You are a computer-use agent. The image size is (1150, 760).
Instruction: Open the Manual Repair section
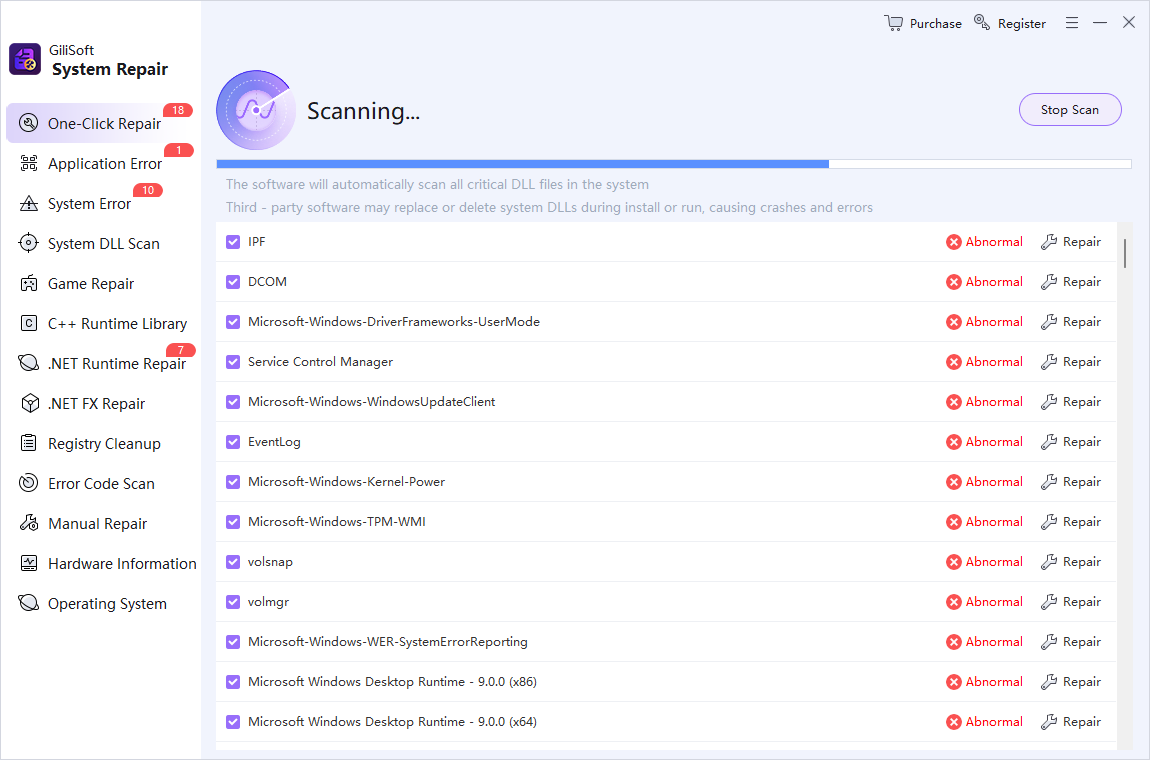[x=100, y=524]
